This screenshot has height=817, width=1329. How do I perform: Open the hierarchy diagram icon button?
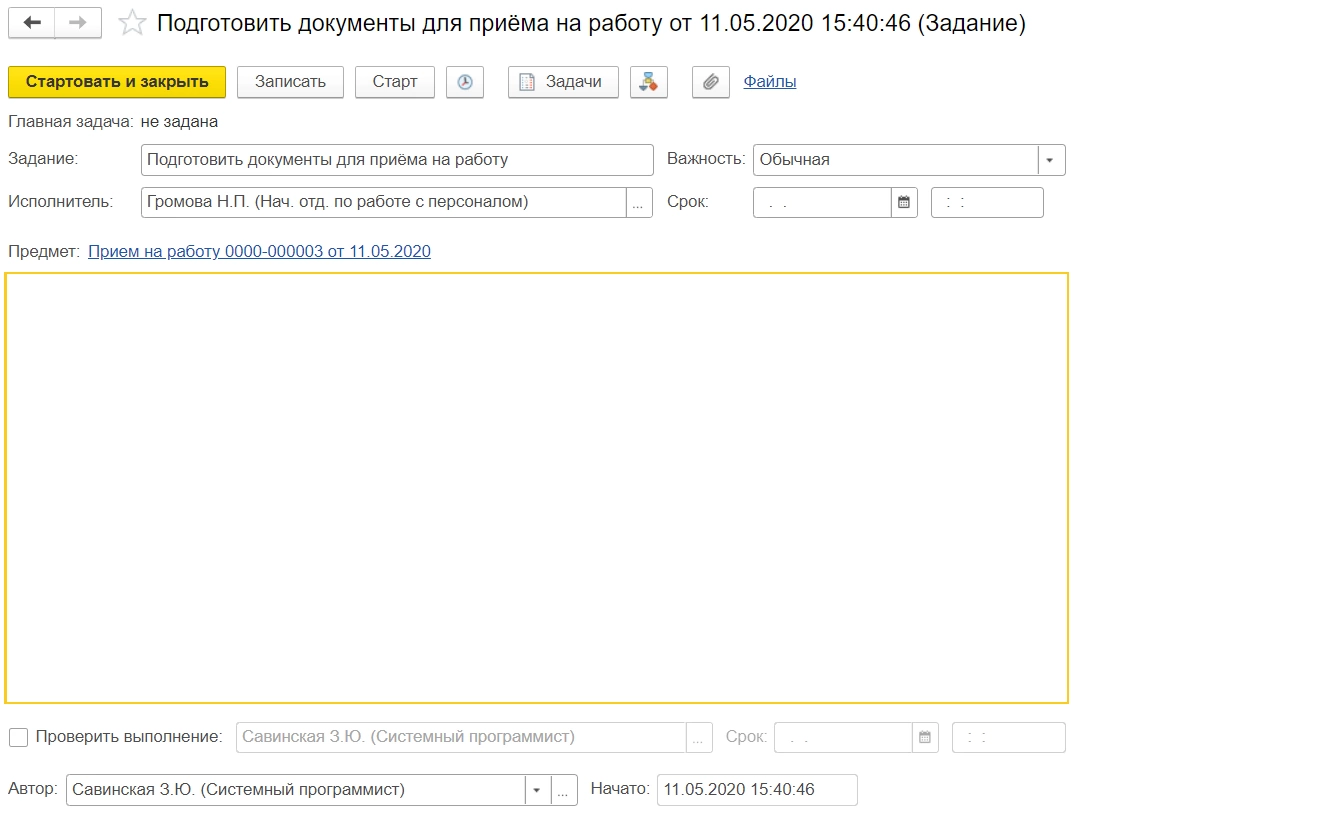(x=649, y=82)
